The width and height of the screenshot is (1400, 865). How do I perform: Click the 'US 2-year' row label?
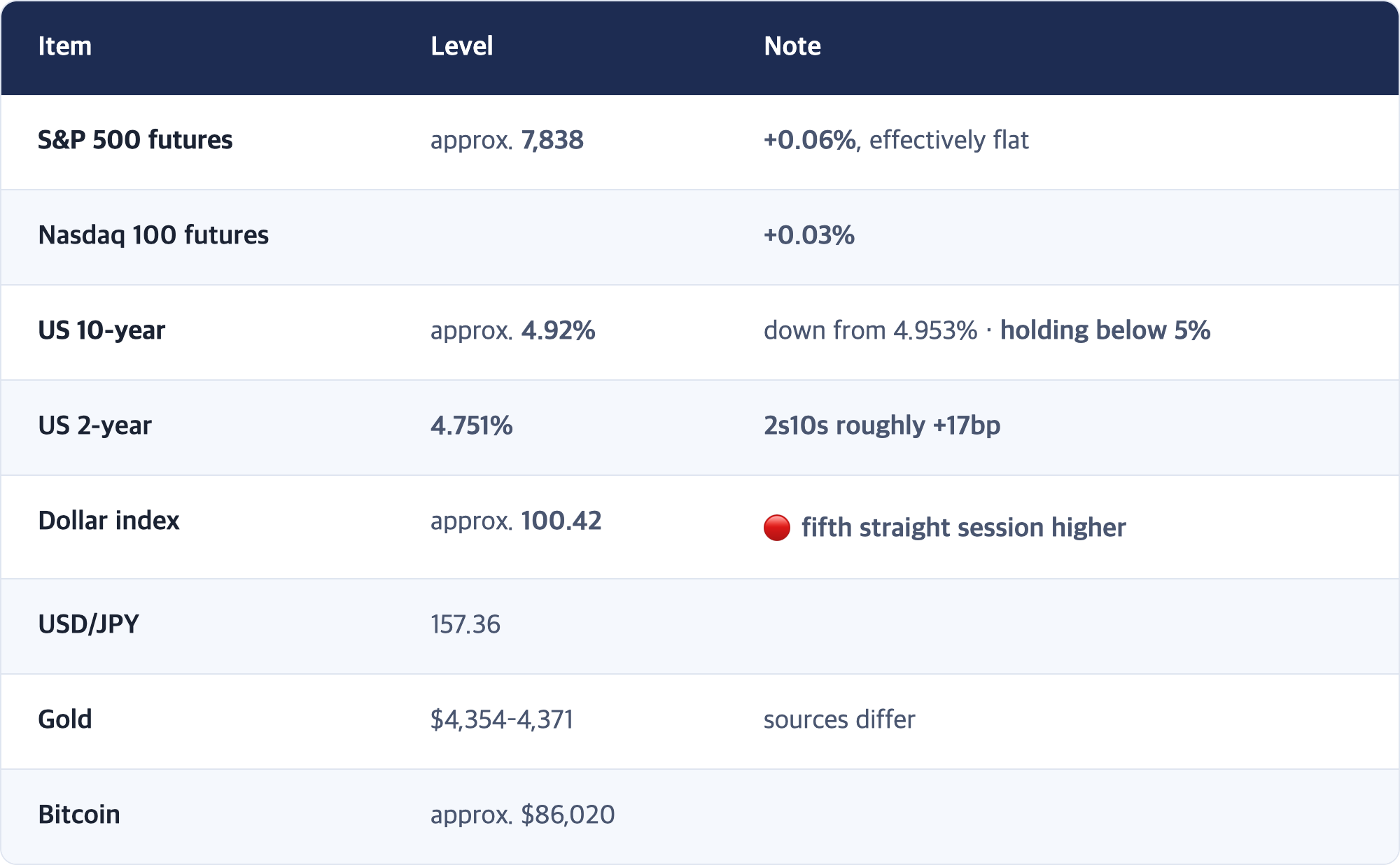94,426
